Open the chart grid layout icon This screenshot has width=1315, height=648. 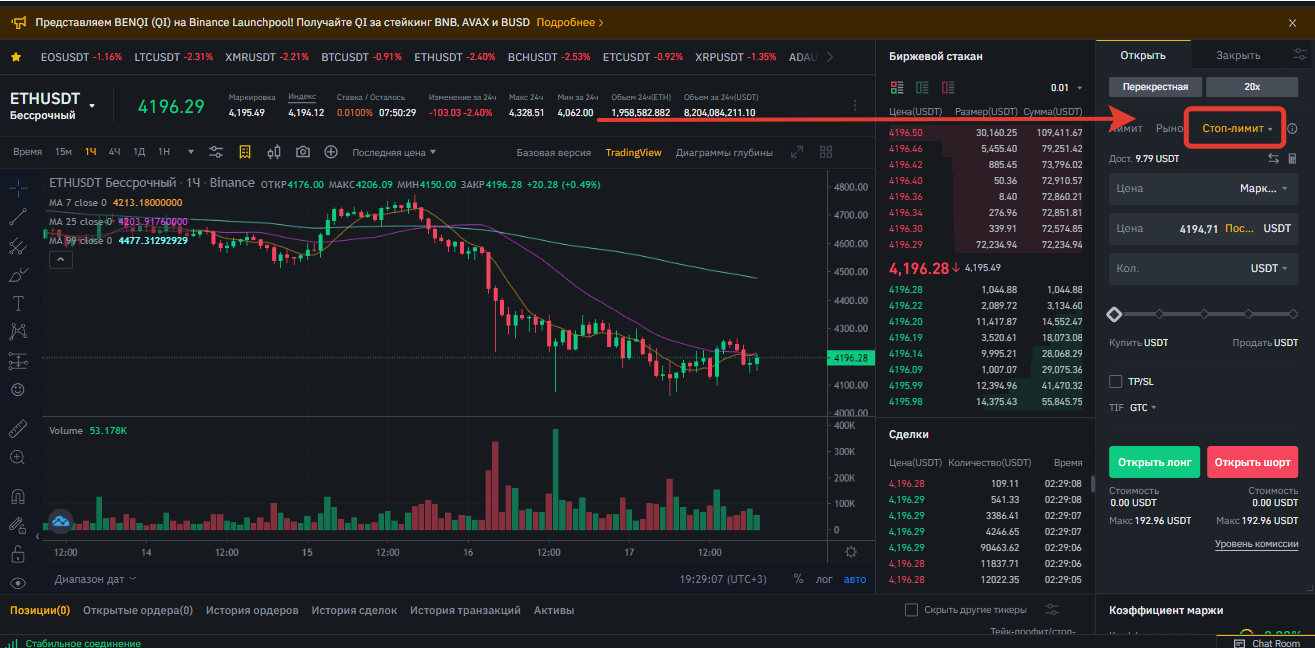click(826, 152)
